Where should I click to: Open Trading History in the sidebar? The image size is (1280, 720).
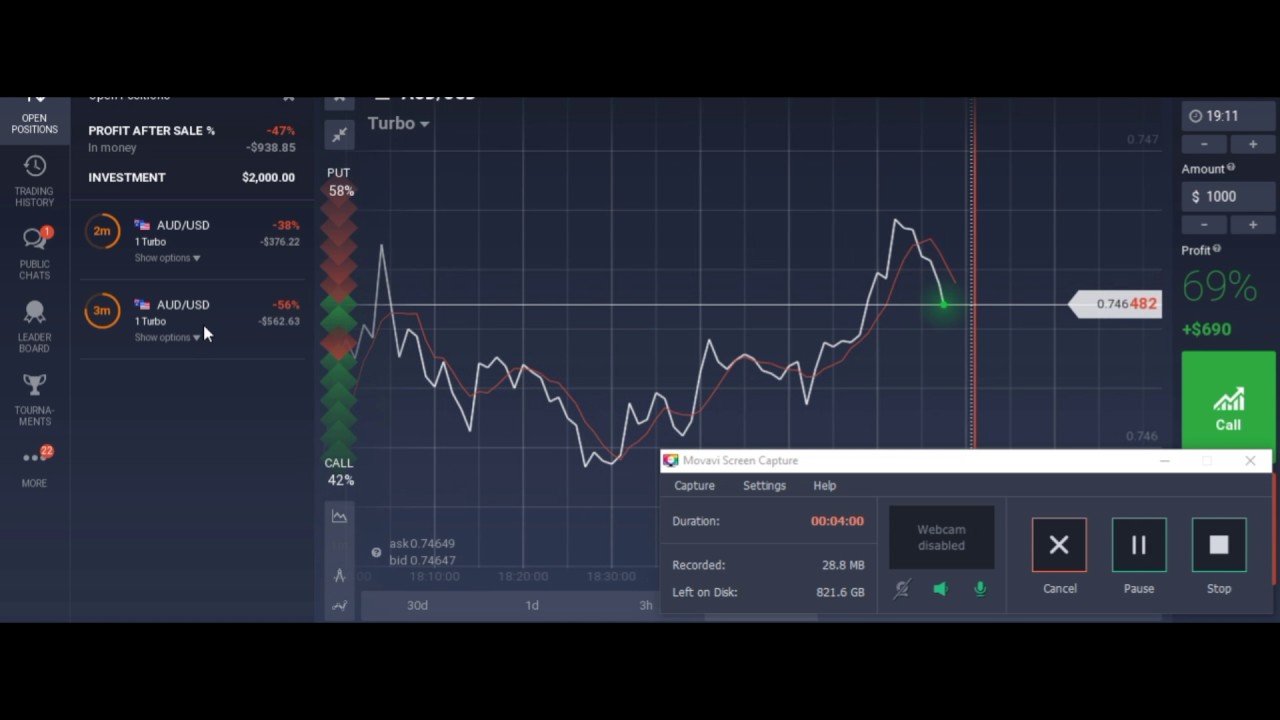[34, 181]
